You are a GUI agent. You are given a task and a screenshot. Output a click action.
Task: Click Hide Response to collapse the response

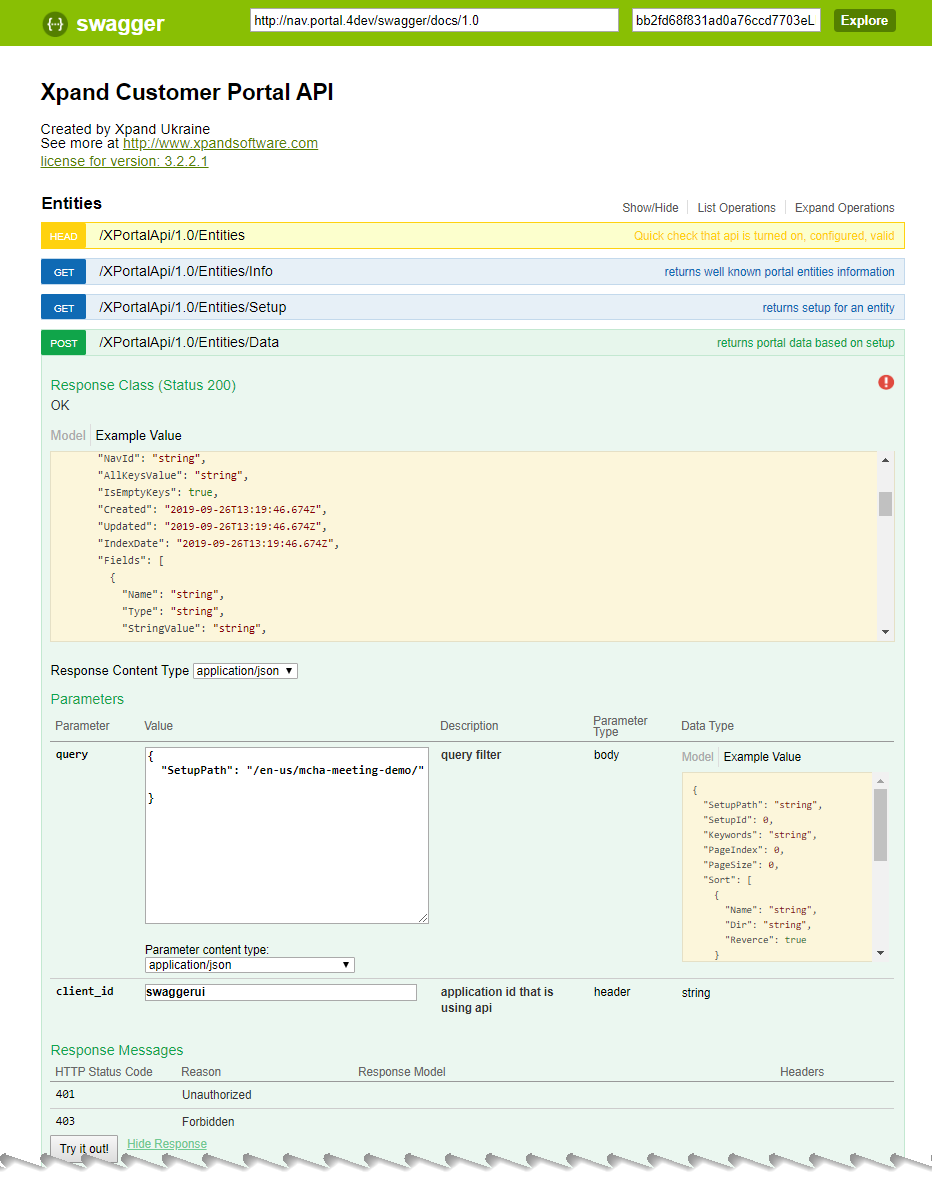tap(166, 1143)
